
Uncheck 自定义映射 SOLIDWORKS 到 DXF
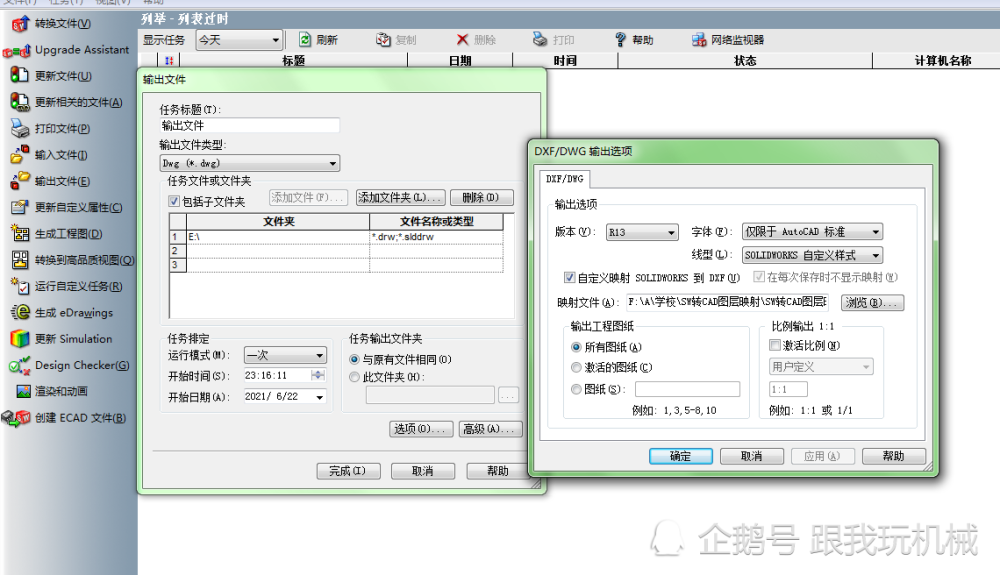click(x=570, y=277)
